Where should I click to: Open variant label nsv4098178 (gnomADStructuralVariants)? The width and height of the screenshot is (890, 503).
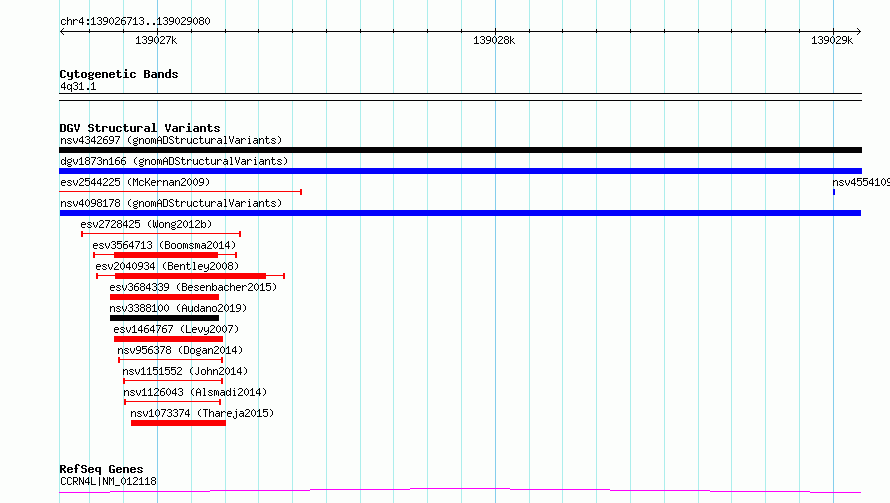[x=171, y=203]
